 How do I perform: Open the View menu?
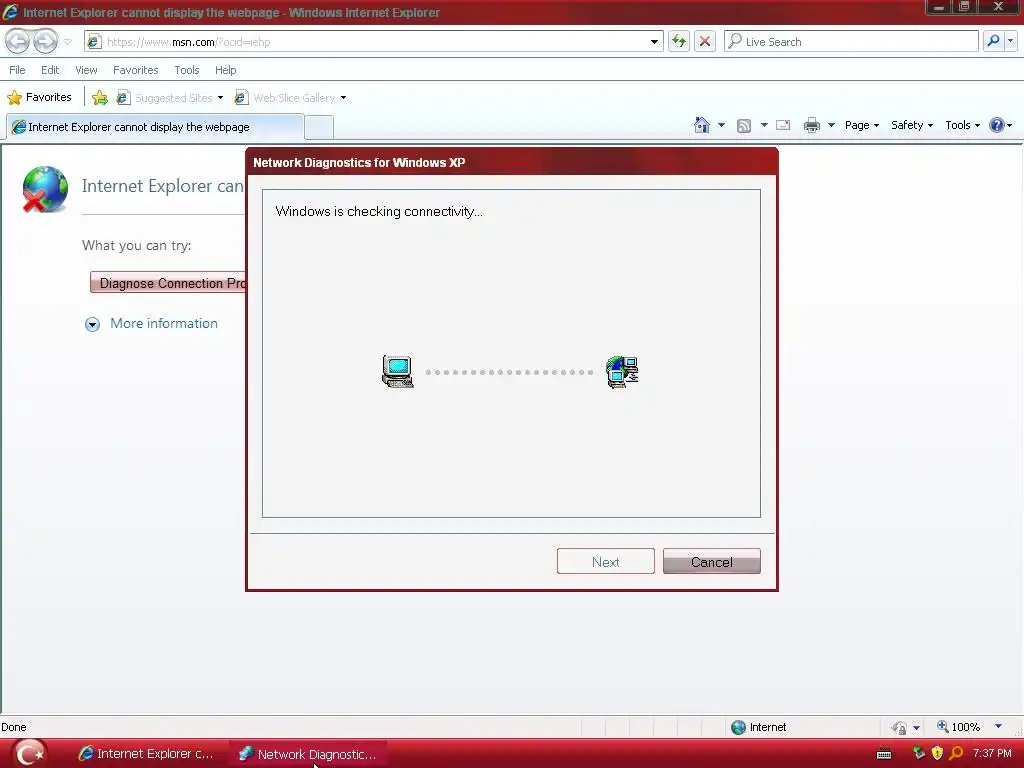click(86, 70)
